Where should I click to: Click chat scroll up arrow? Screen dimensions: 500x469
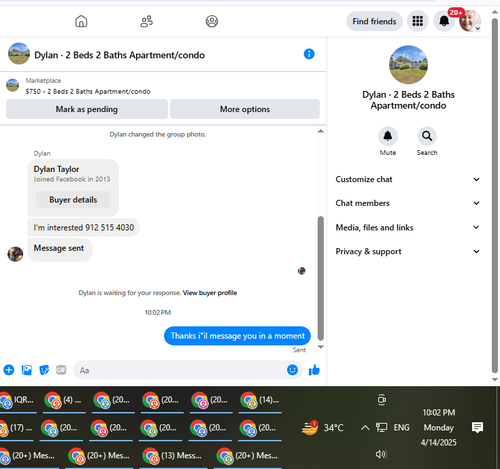321,131
